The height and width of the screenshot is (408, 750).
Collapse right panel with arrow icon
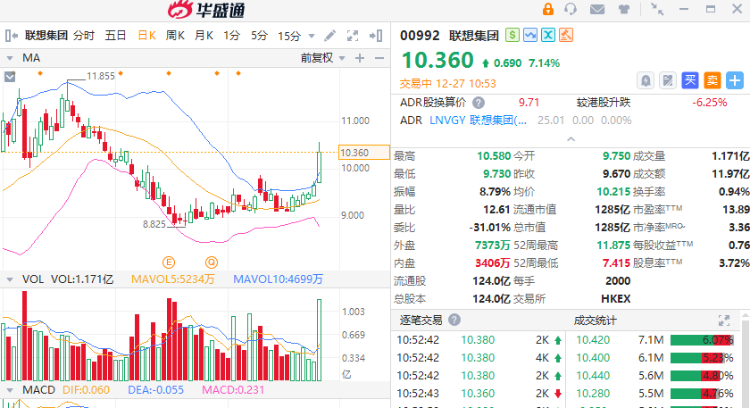tap(376, 35)
